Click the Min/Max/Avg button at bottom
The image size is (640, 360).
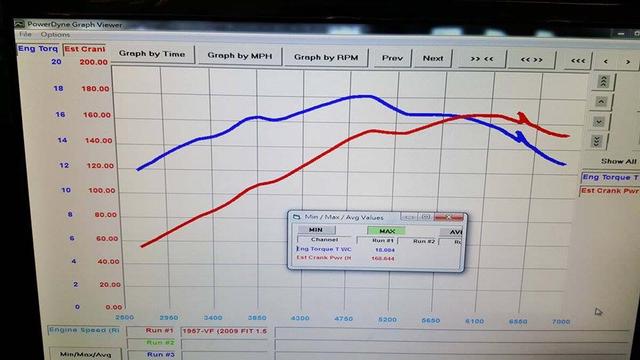point(85,353)
